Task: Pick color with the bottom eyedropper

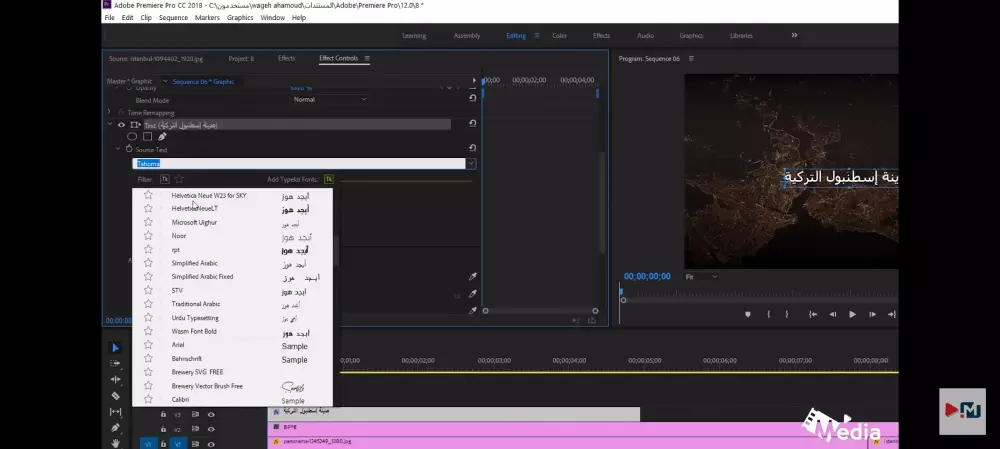Action: 473,311
